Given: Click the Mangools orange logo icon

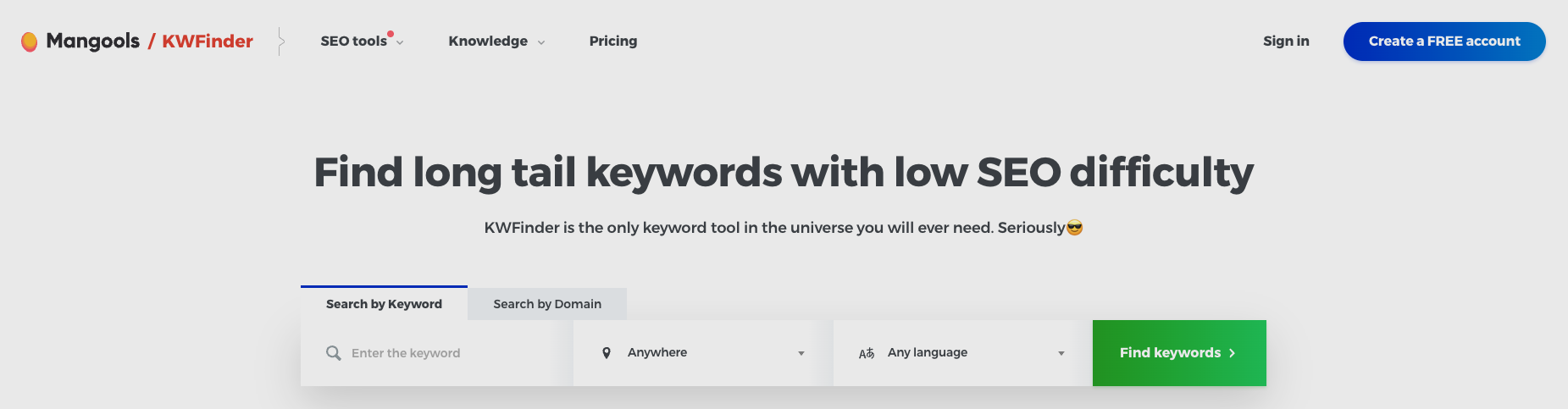Looking at the screenshot, I should point(30,41).
